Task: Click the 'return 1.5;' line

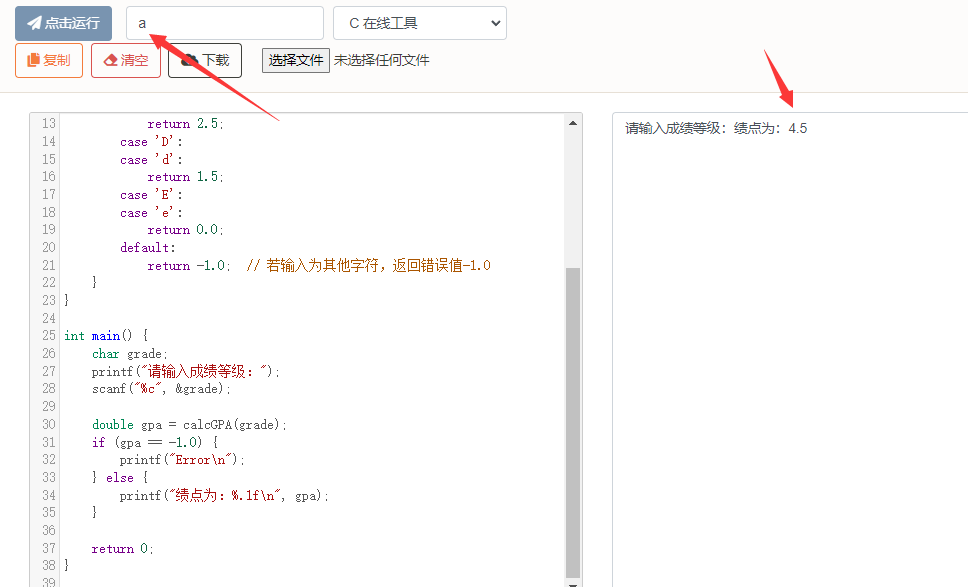Action: click(x=185, y=177)
